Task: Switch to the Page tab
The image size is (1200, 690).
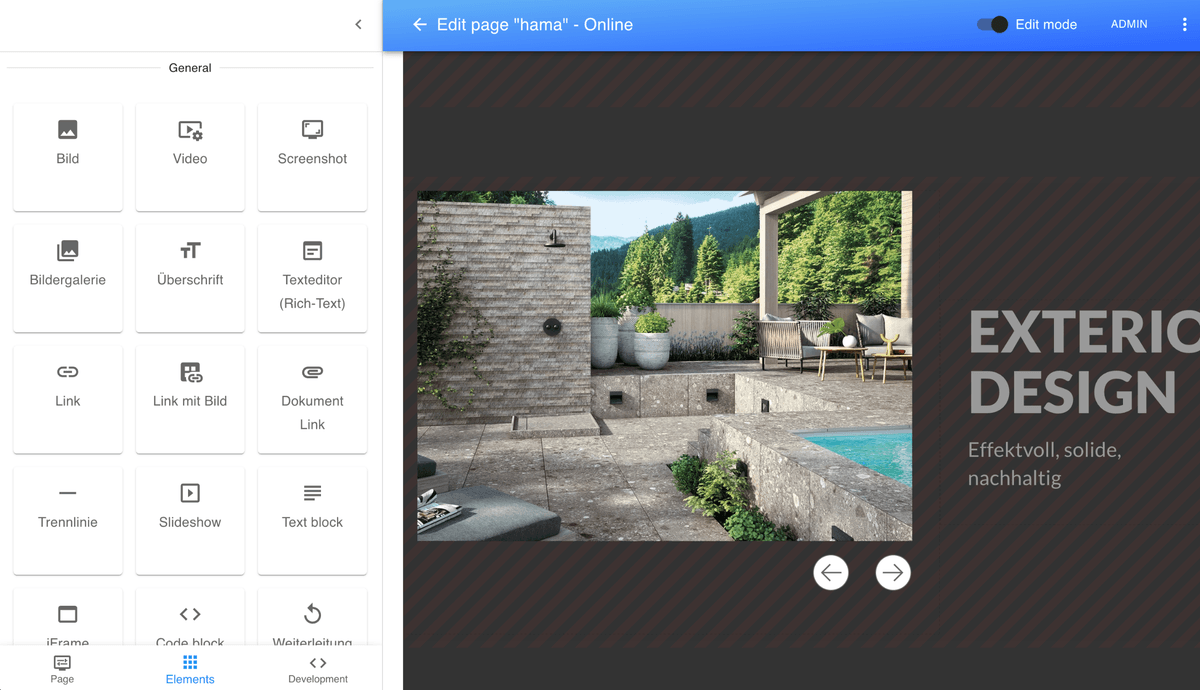Action: (62, 669)
